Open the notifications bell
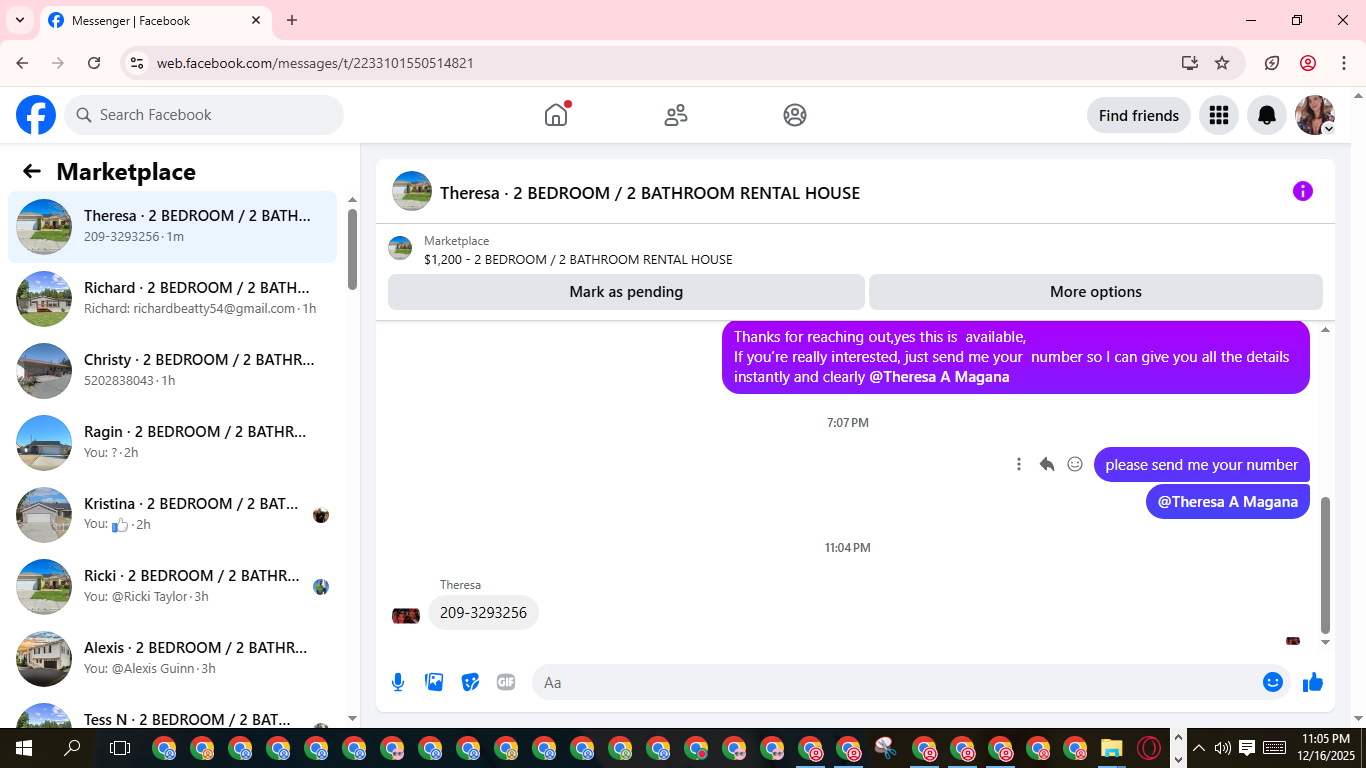Viewport: 1366px width, 768px height. click(1267, 115)
